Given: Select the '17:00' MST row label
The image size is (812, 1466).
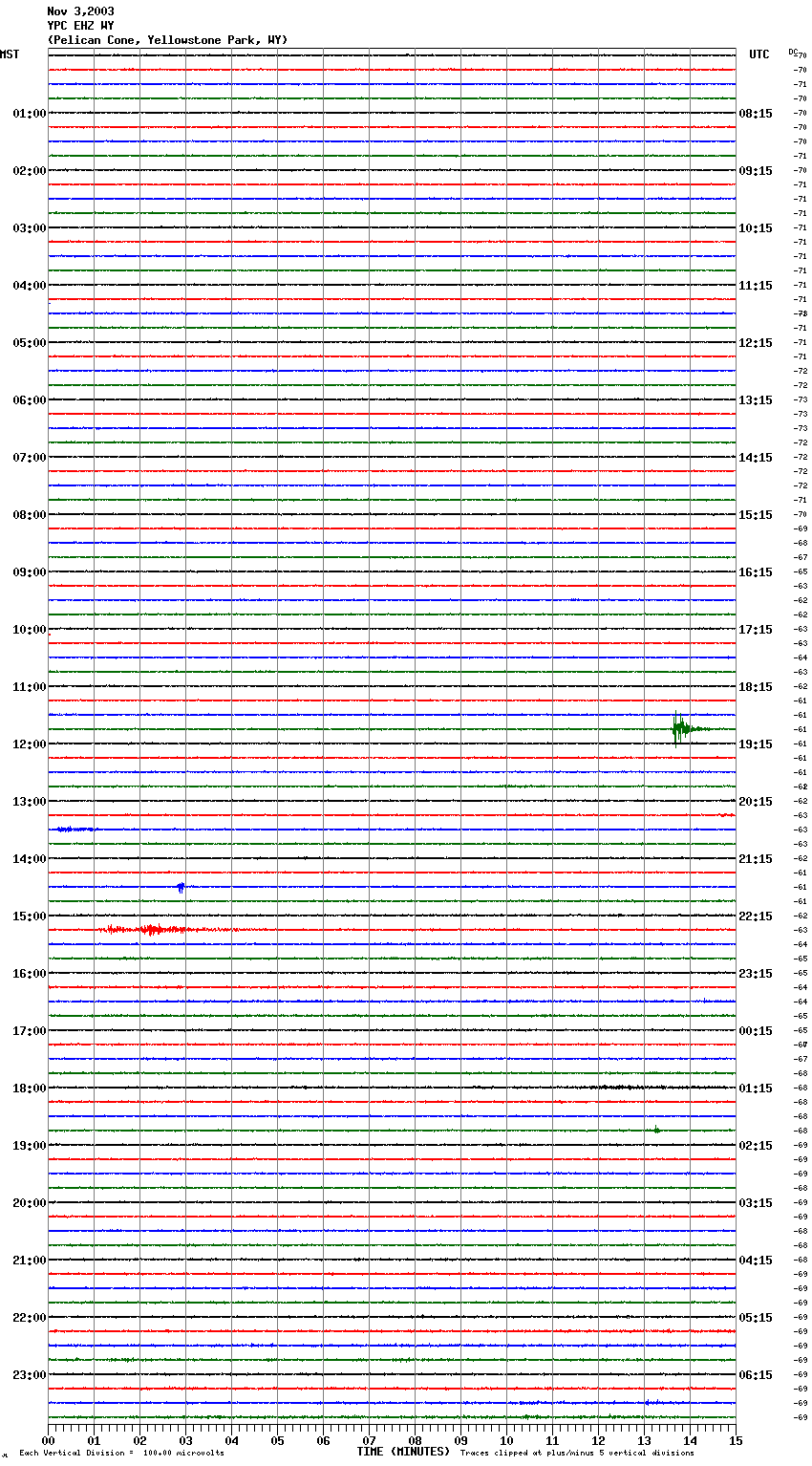Looking at the screenshot, I should 30,1031.
